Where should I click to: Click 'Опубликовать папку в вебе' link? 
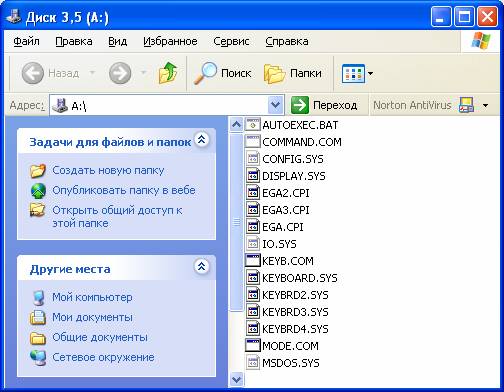pyautogui.click(x=124, y=190)
